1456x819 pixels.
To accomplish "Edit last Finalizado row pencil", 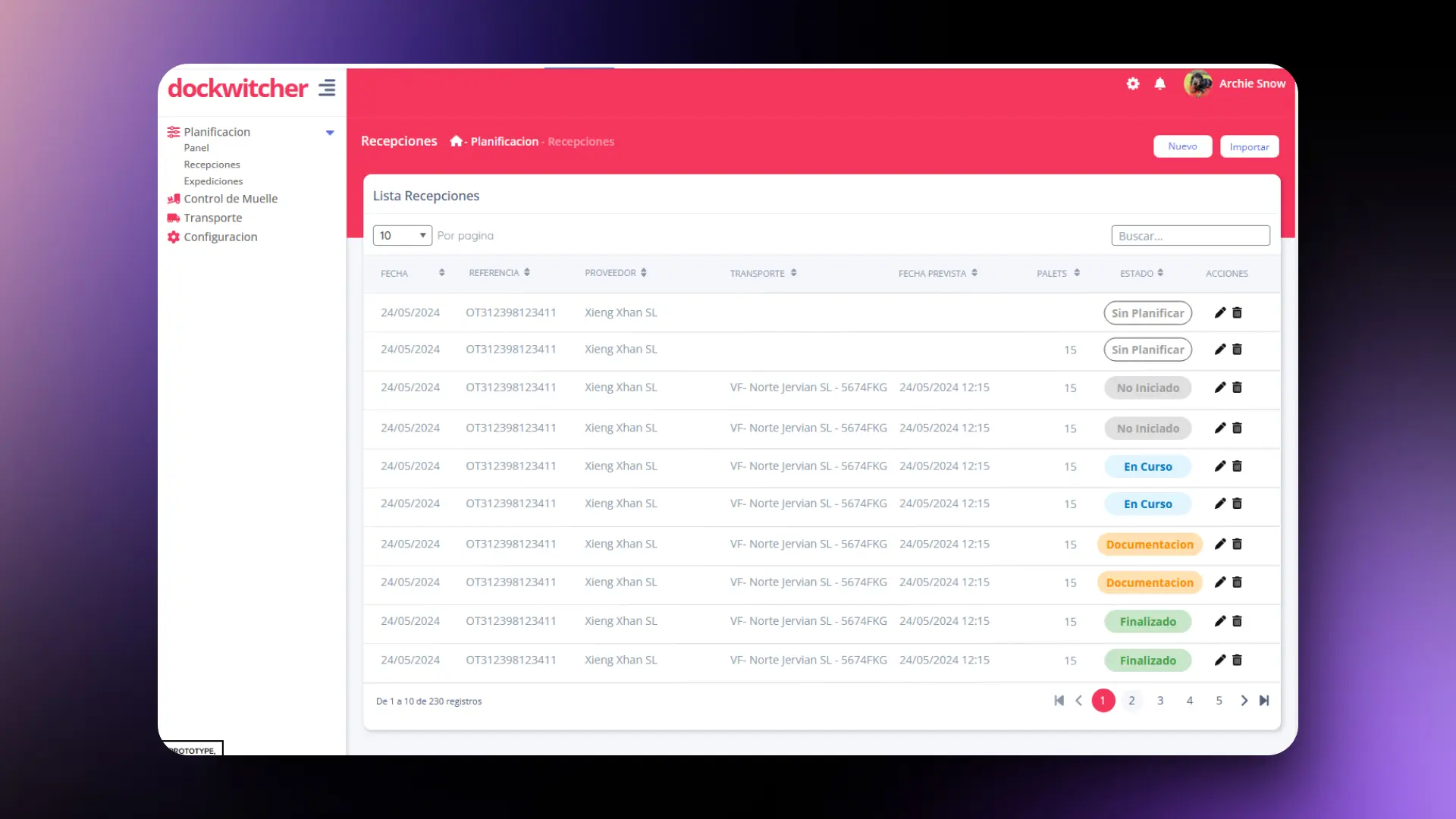I will 1220,660.
